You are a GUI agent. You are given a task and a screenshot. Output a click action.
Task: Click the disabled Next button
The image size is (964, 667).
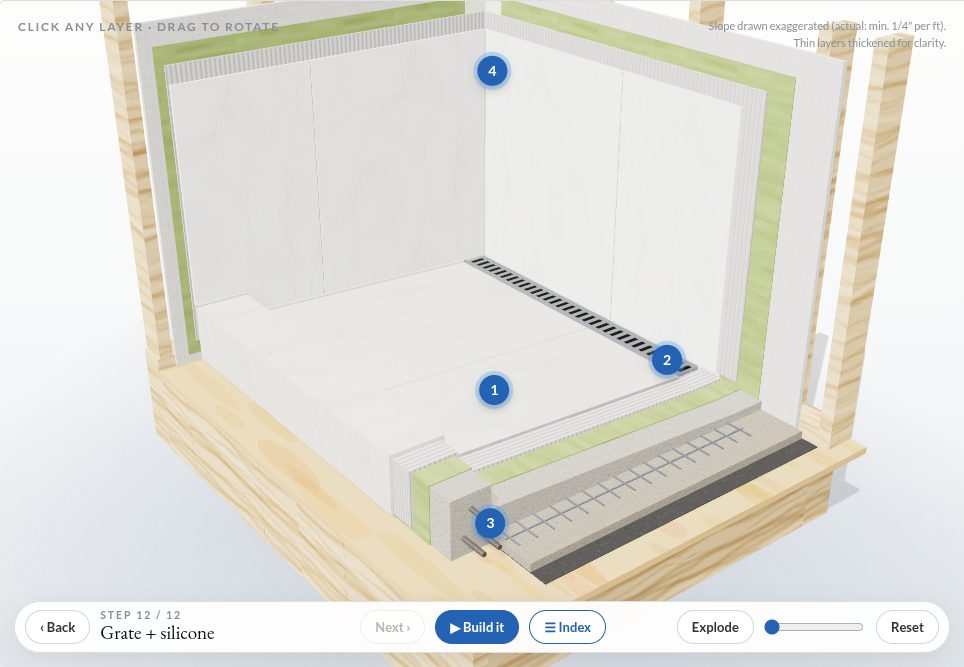pos(392,627)
